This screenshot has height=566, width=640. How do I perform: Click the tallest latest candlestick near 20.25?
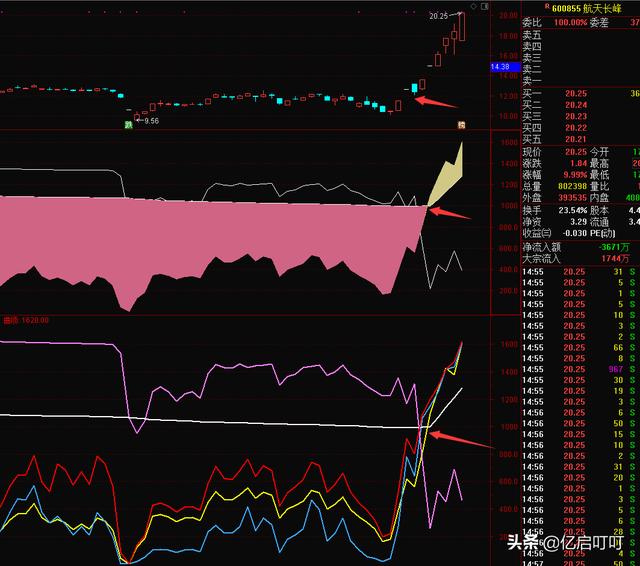462,26
